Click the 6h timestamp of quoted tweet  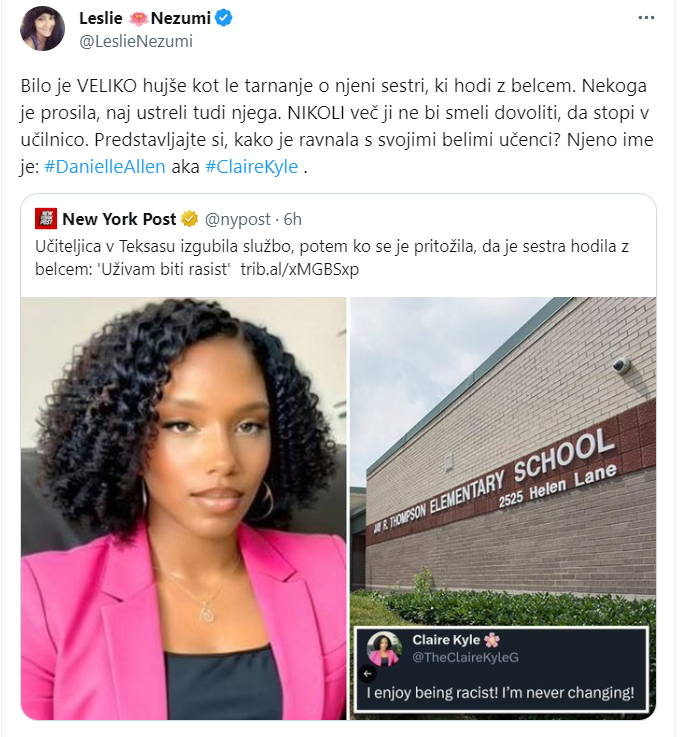[292, 219]
